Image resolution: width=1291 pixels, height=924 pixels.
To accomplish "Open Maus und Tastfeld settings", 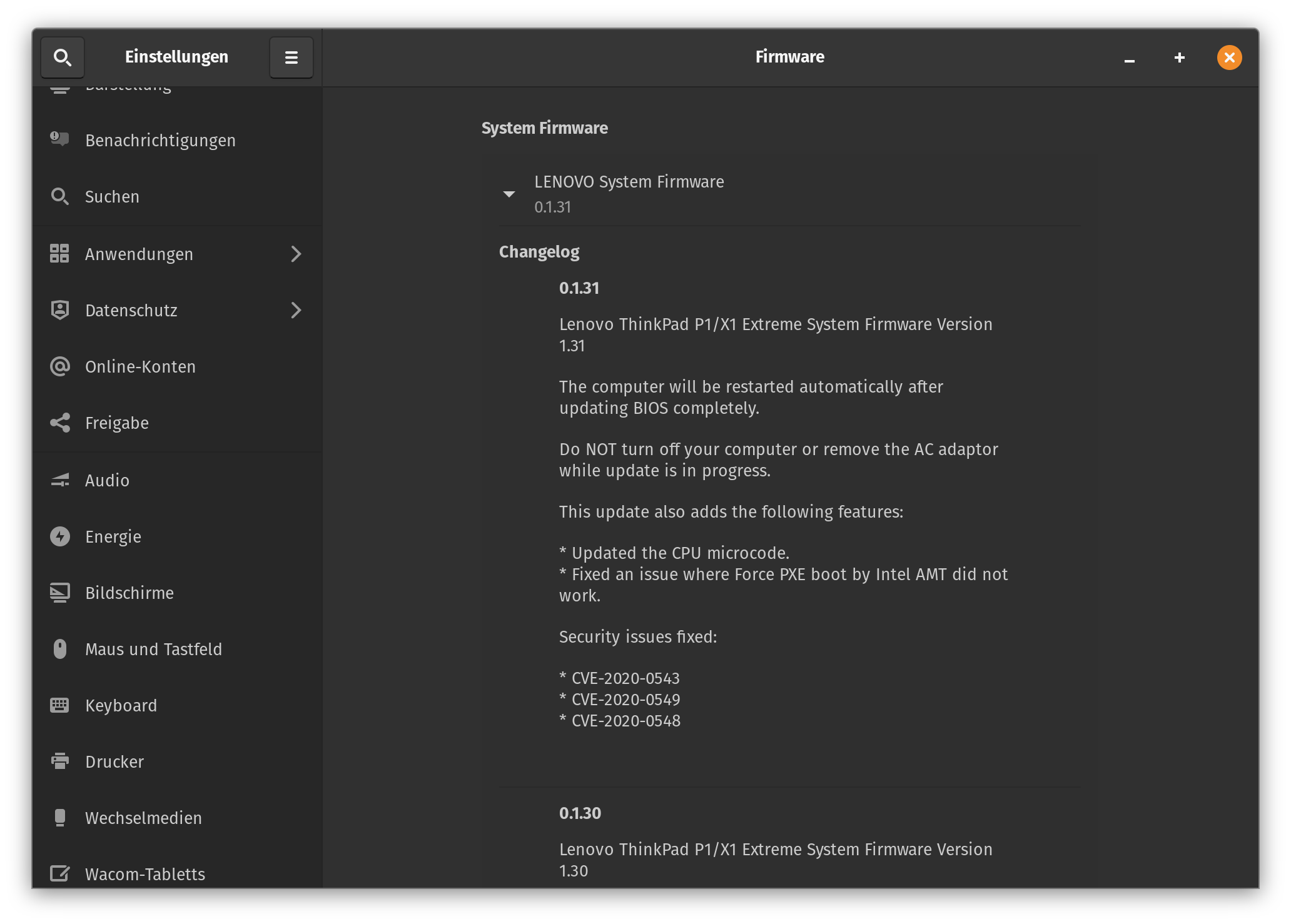I will coord(153,649).
